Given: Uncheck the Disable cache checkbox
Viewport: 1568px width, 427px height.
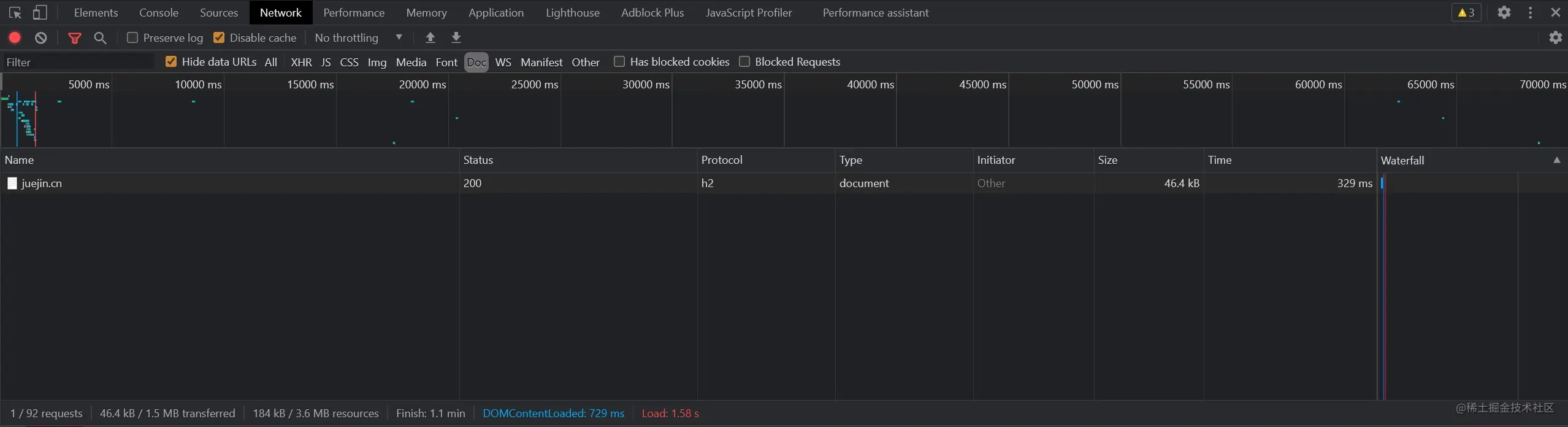Looking at the screenshot, I should tap(219, 37).
